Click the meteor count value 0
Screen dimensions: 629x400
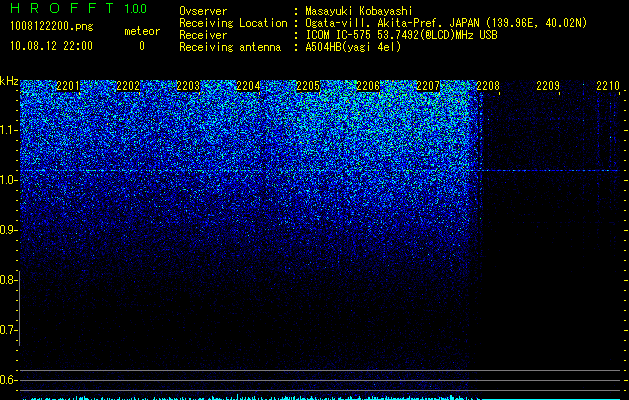point(142,46)
